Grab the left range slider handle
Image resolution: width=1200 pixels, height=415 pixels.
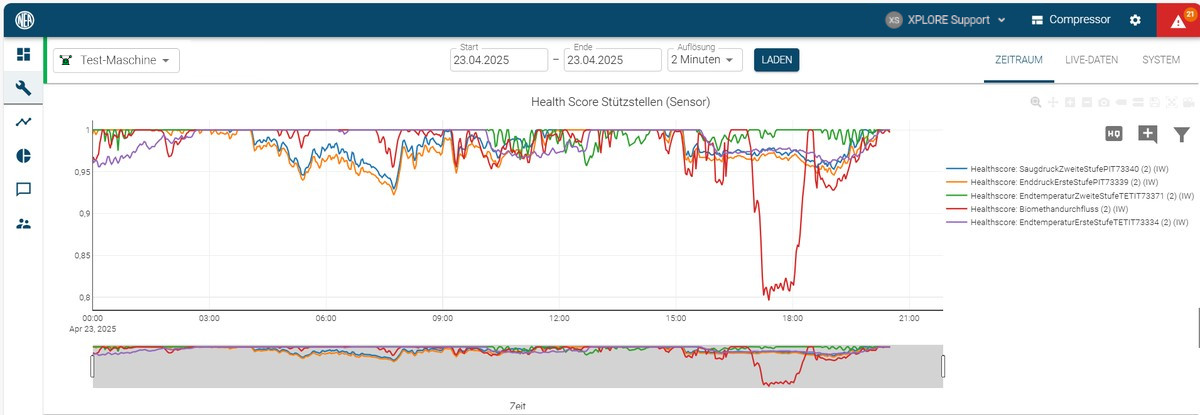click(x=92, y=366)
